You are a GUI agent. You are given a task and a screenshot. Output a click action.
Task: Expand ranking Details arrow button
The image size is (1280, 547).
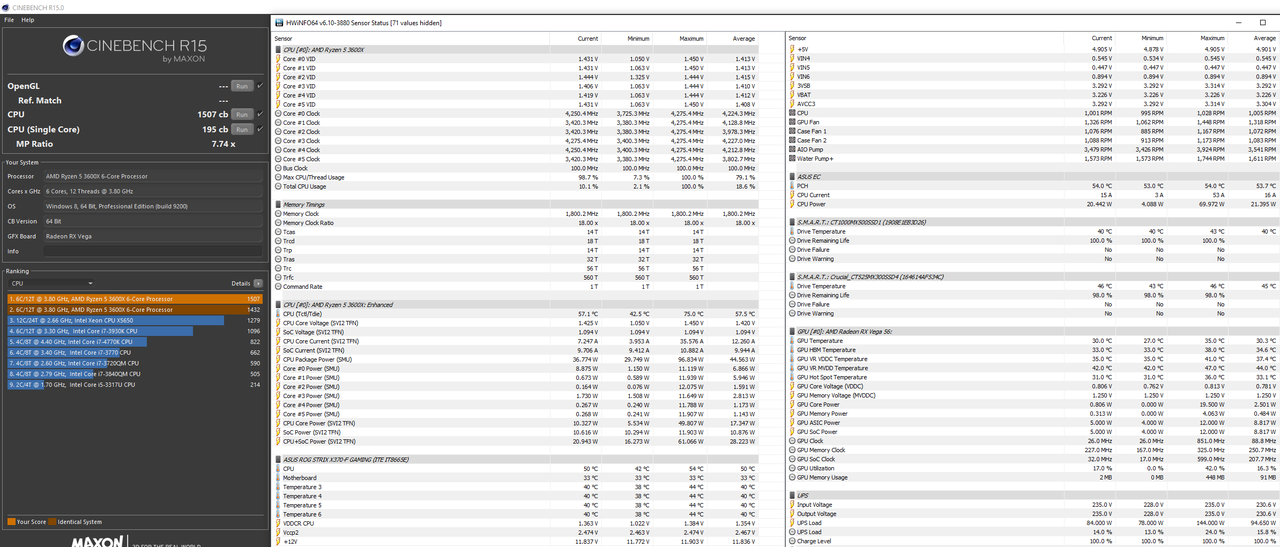click(258, 284)
